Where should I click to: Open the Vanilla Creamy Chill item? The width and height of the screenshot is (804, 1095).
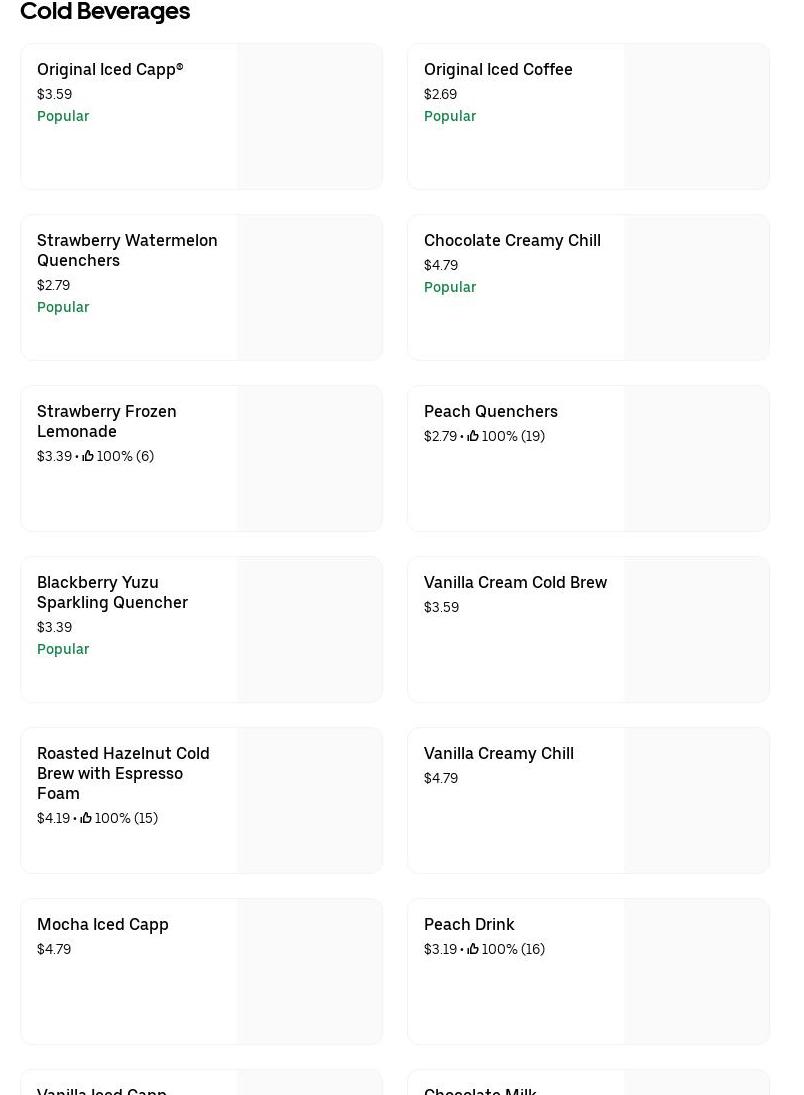pos(499,754)
